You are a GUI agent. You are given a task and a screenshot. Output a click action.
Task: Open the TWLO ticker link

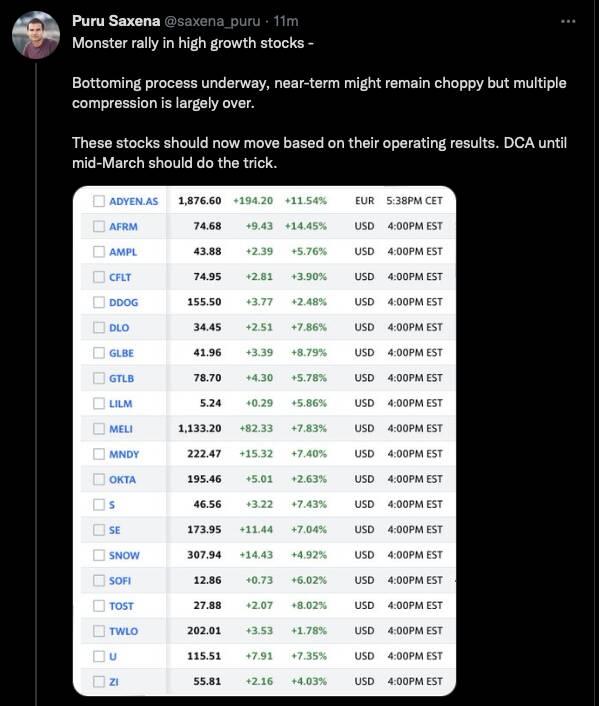123,631
